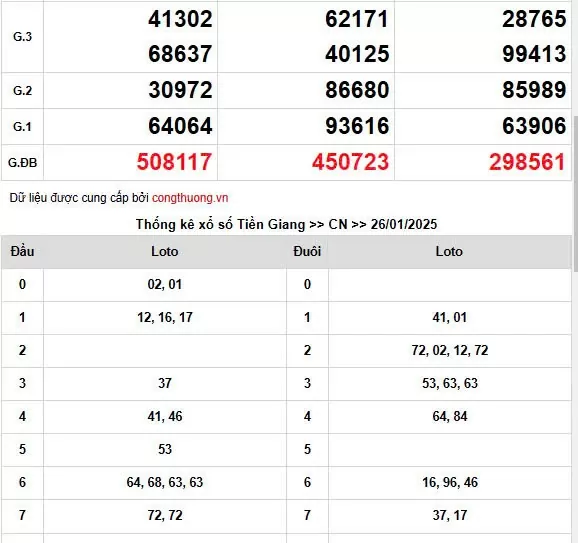The height and width of the screenshot is (543, 578).
Task: Select third prize number 28765
Action: pos(534,19)
